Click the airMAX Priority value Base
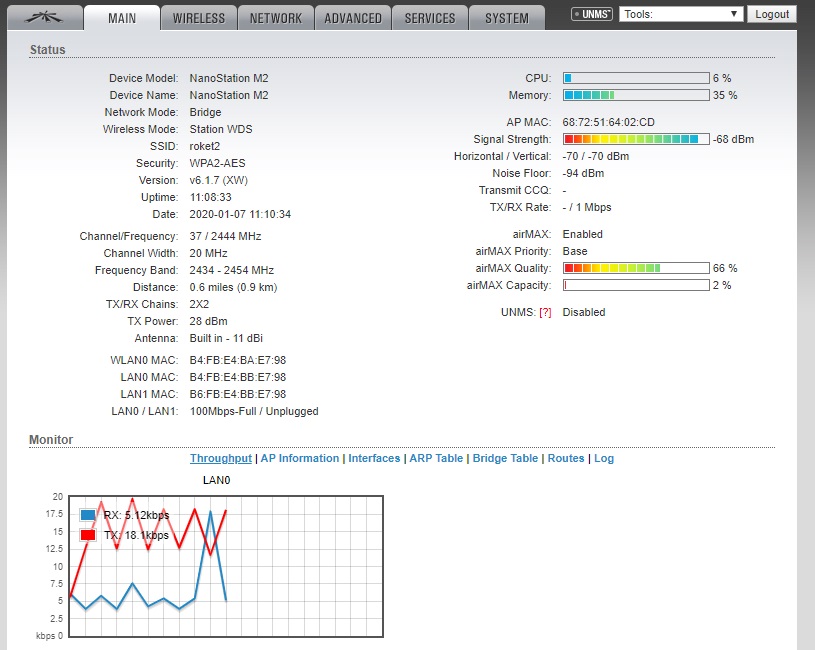The image size is (815, 650). click(575, 251)
